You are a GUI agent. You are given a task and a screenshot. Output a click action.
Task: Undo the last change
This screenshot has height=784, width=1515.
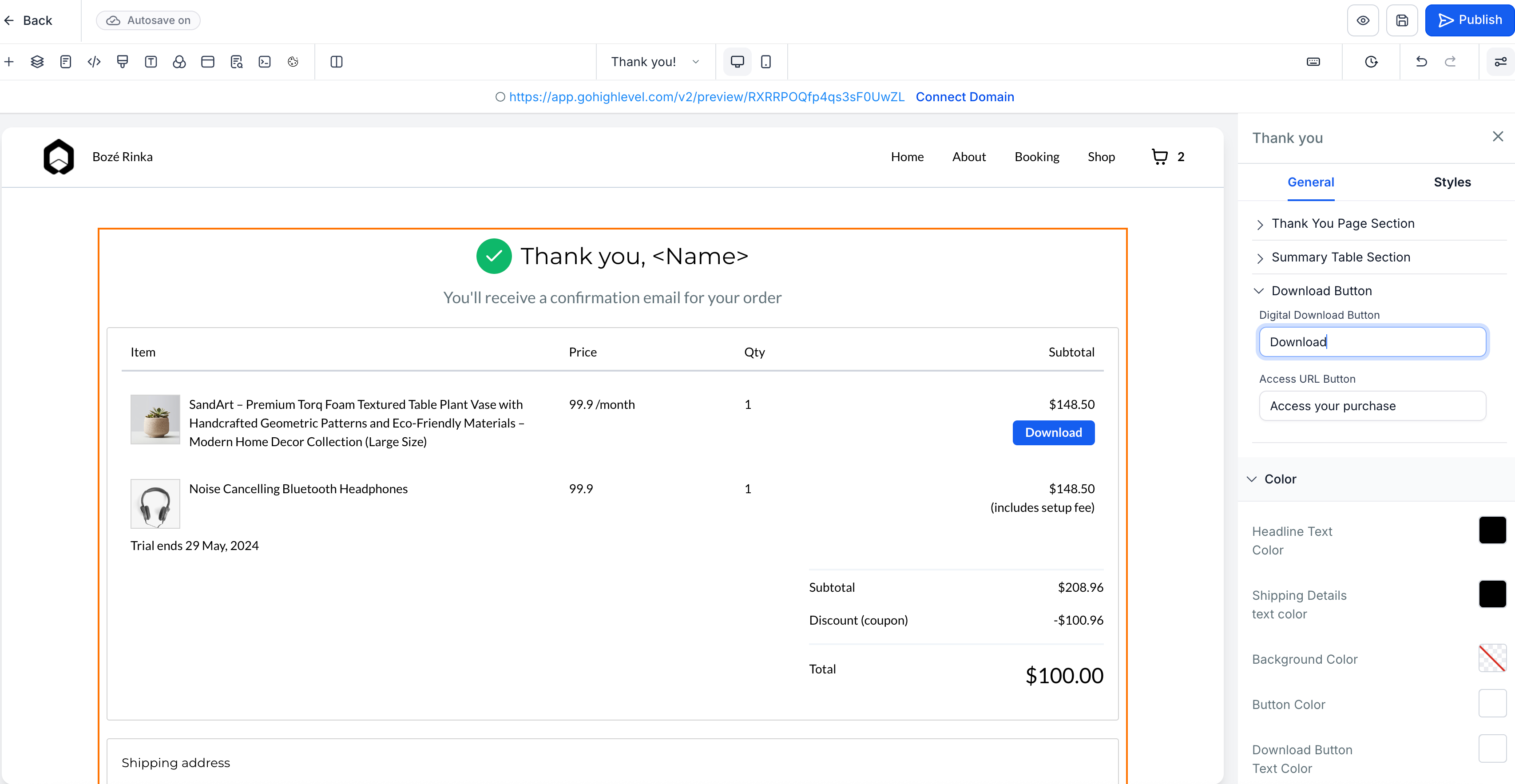[x=1421, y=62]
